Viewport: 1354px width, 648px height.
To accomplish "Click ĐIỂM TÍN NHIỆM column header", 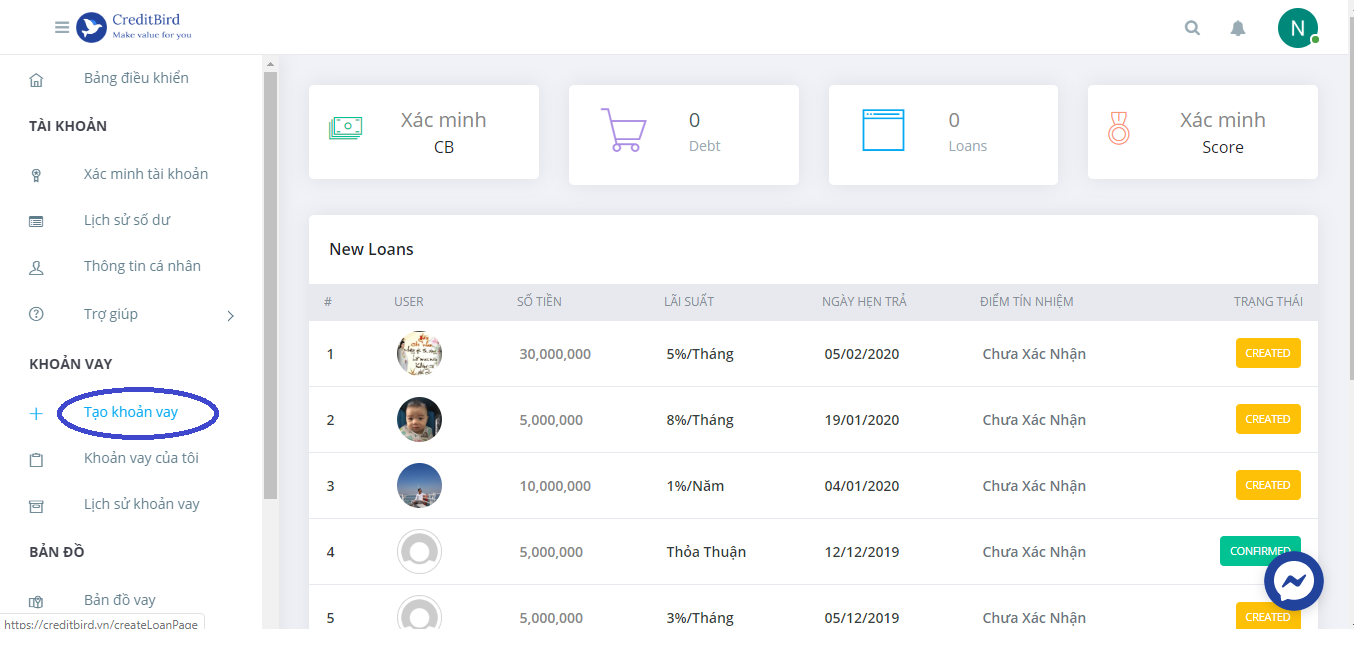I will coord(1026,301).
